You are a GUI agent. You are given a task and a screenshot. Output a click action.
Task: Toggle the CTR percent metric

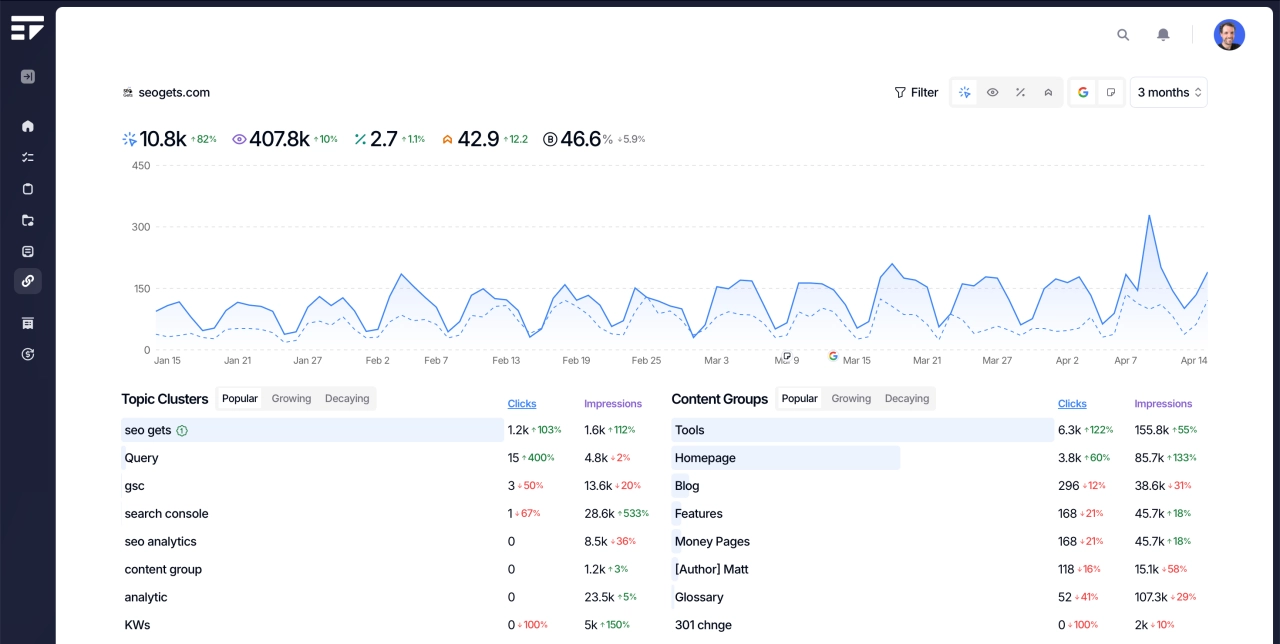(1020, 92)
